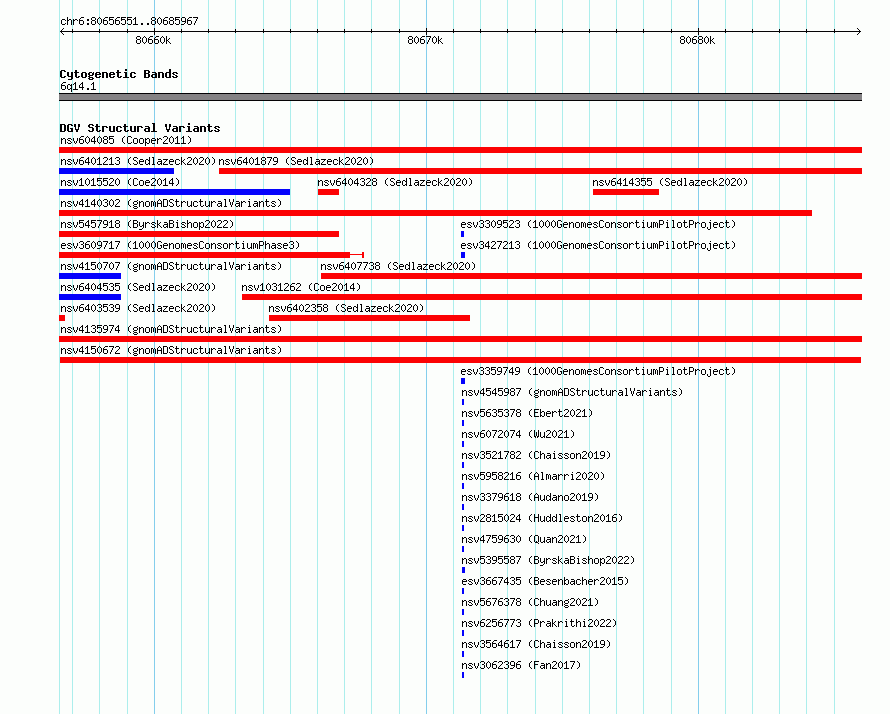Click the nsv604085 (Cooper2011) variant label
The width and height of the screenshot is (890, 714).
click(126, 140)
